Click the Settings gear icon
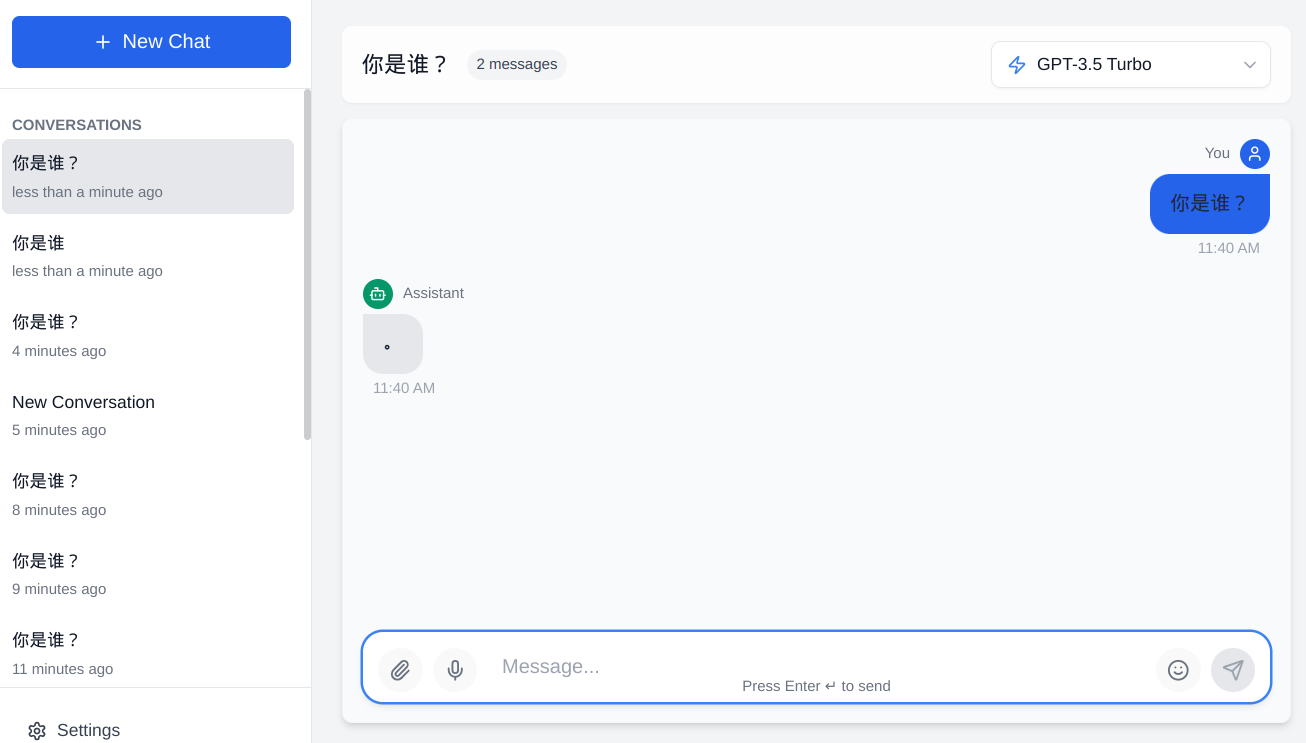The height and width of the screenshot is (743, 1306). click(x=37, y=731)
